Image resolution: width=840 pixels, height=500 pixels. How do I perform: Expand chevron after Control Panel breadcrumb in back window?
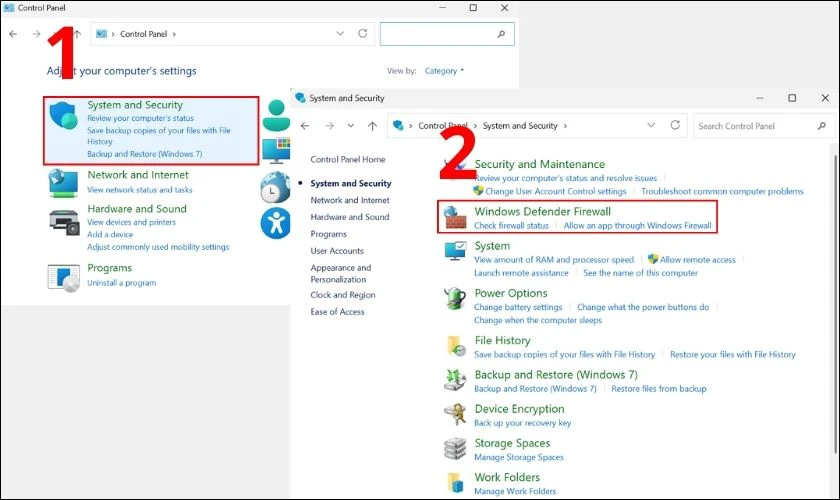coord(174,34)
